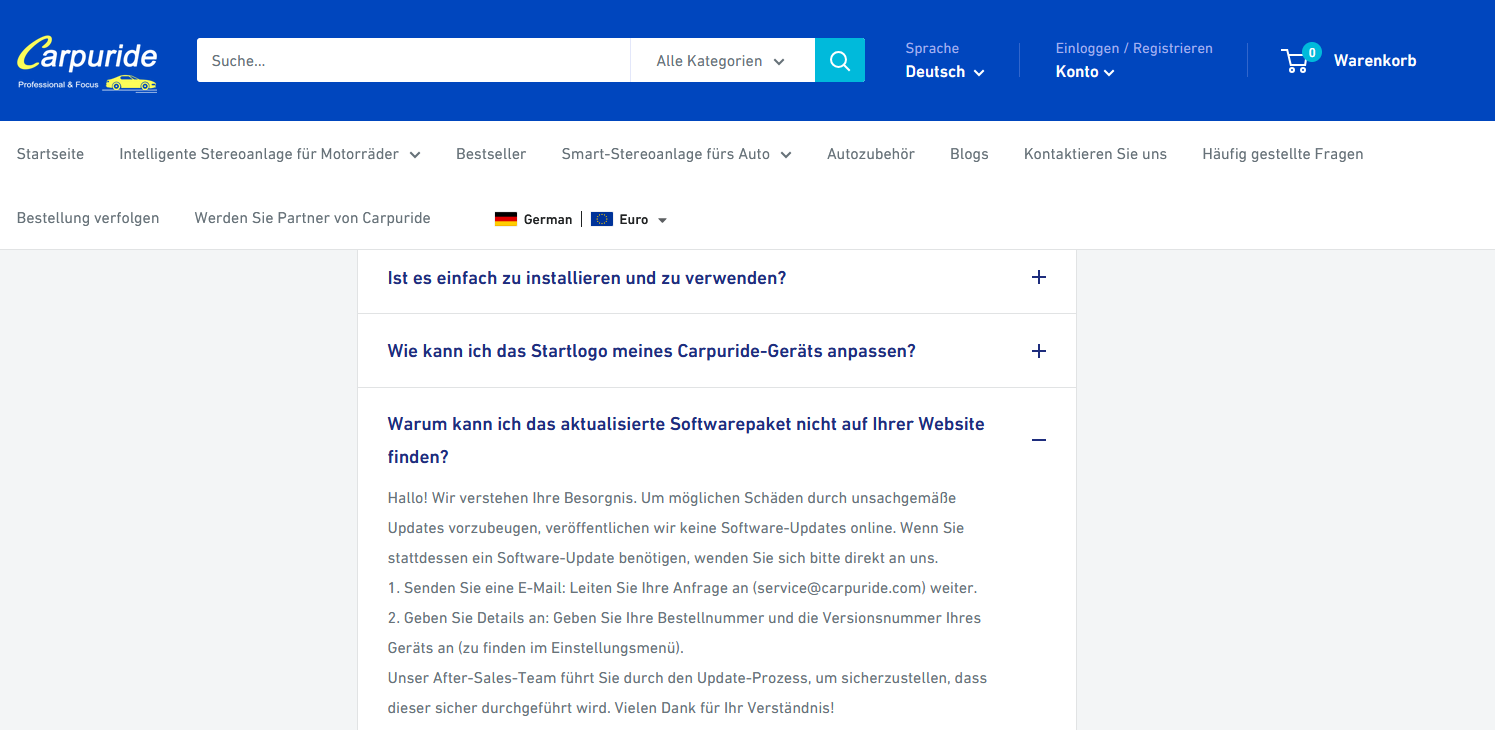Click 'Ist es einfach zu installieren und zu verwenden?' heading
This screenshot has width=1495, height=730.
point(587,277)
